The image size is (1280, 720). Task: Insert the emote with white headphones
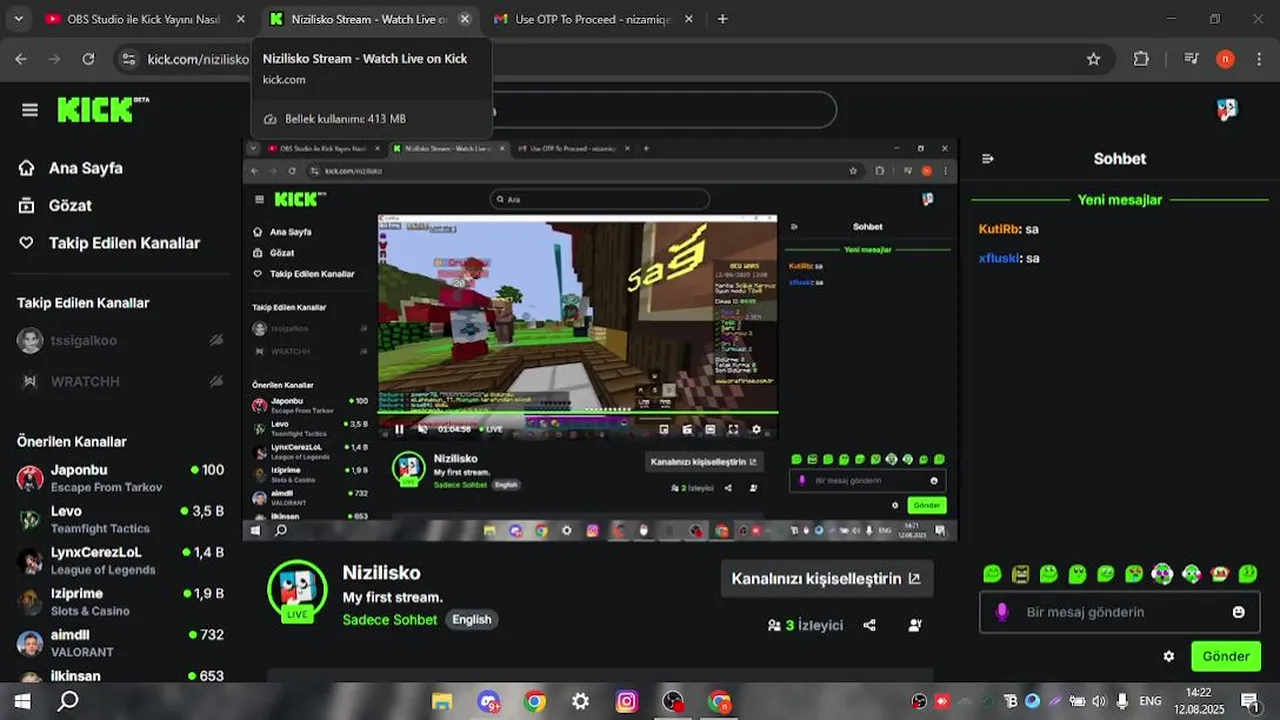pos(1162,574)
